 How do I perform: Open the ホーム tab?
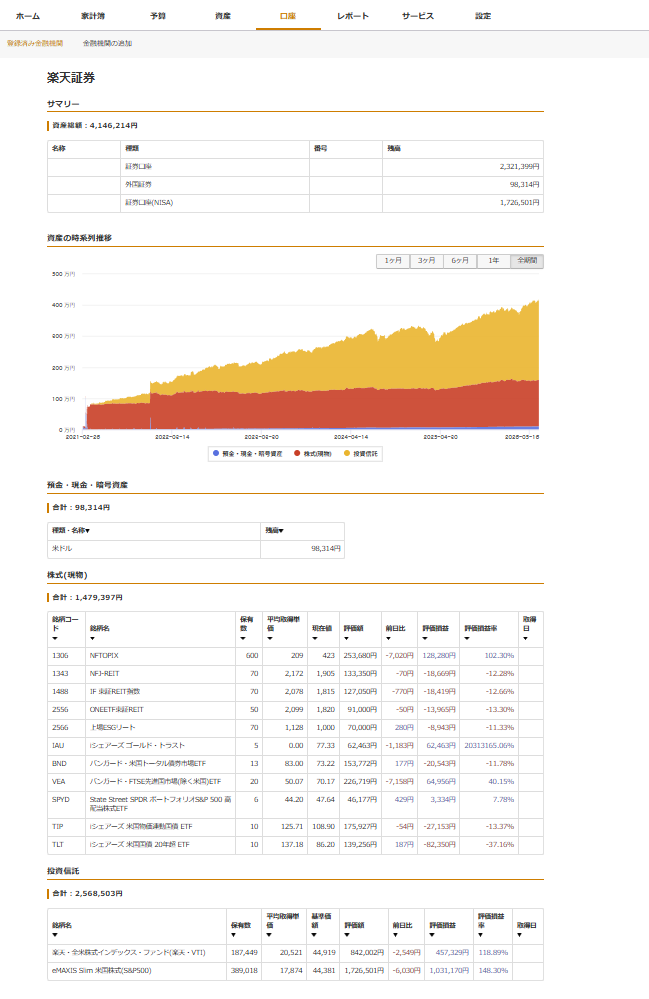click(x=27, y=16)
